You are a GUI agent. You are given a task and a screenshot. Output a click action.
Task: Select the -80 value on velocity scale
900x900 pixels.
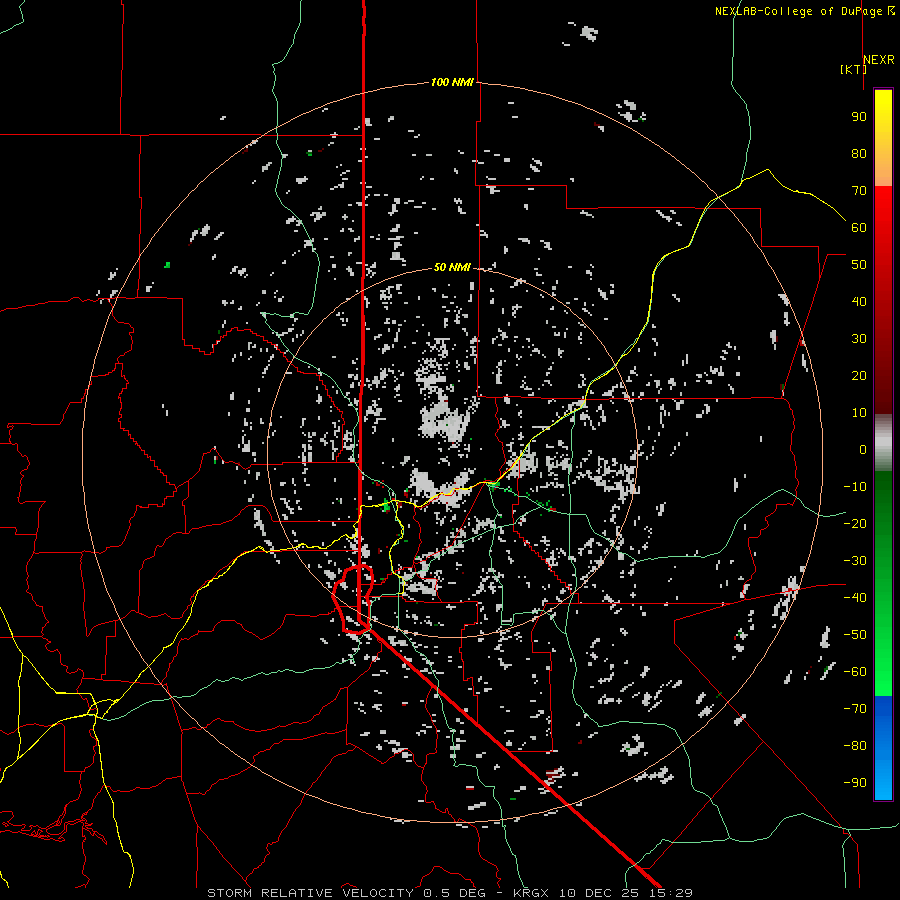click(x=855, y=746)
